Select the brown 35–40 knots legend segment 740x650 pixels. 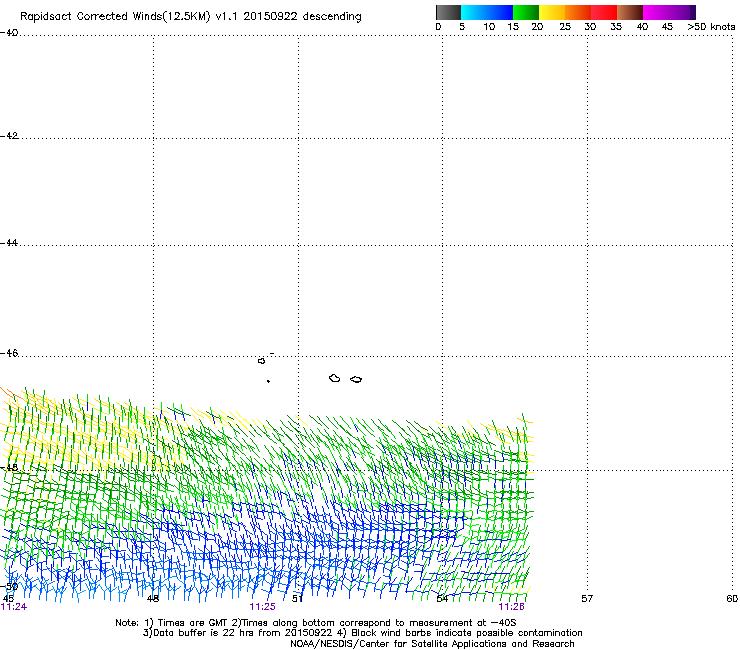(x=630, y=12)
